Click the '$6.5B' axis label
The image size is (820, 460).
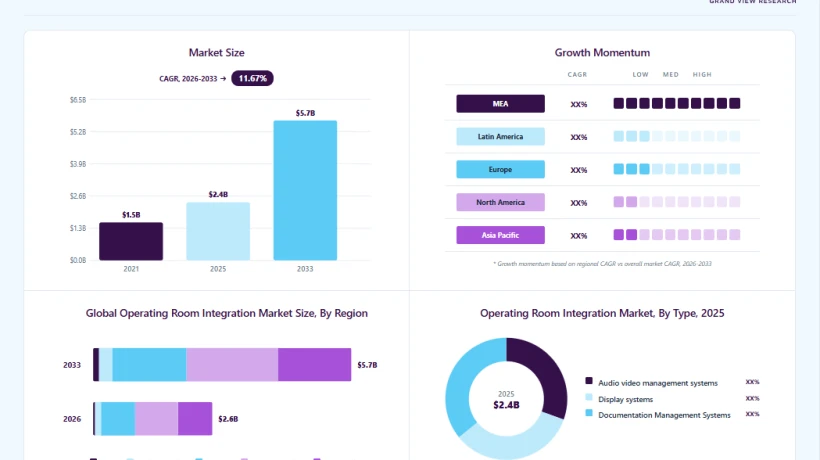(x=78, y=99)
